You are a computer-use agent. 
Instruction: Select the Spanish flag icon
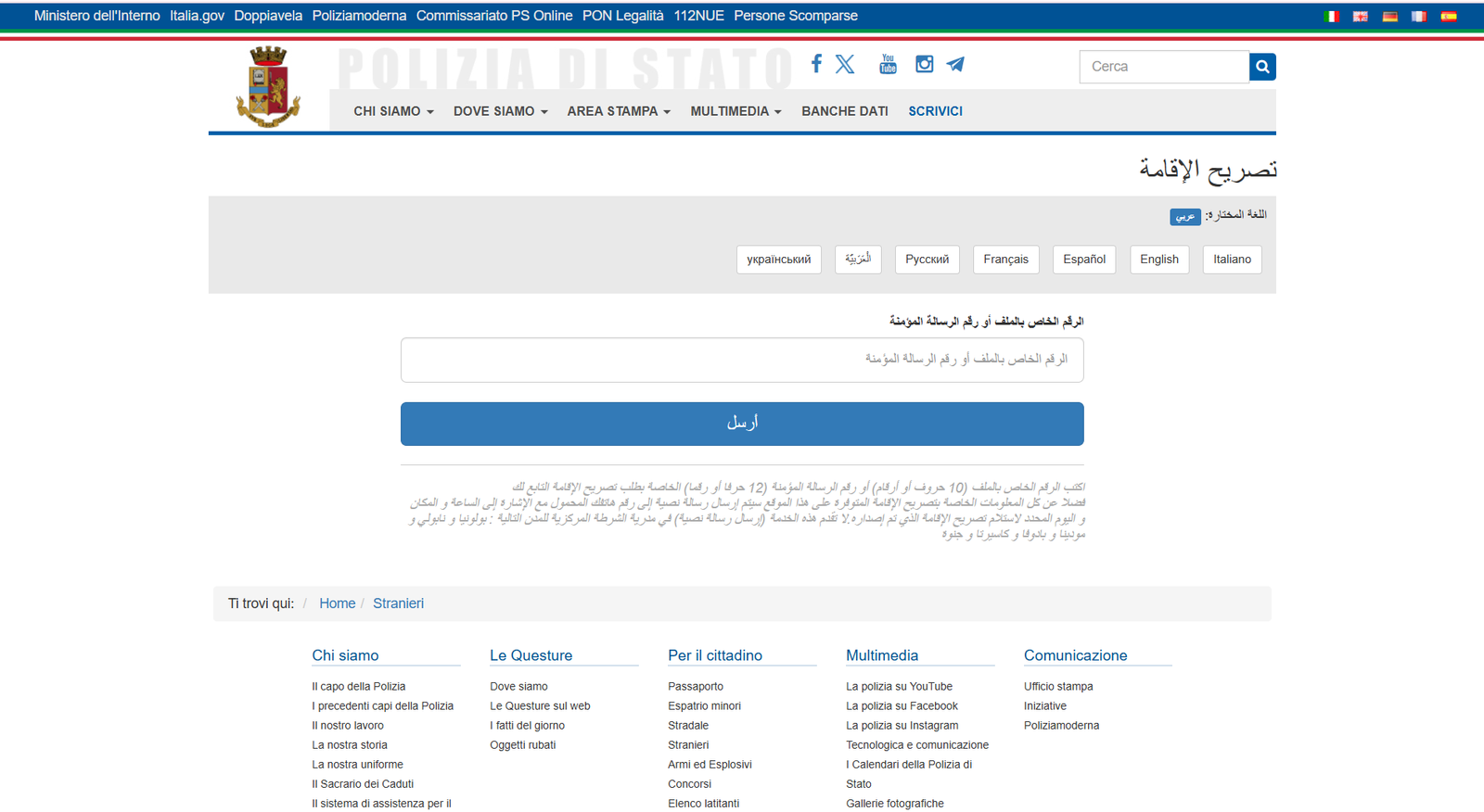[1448, 17]
